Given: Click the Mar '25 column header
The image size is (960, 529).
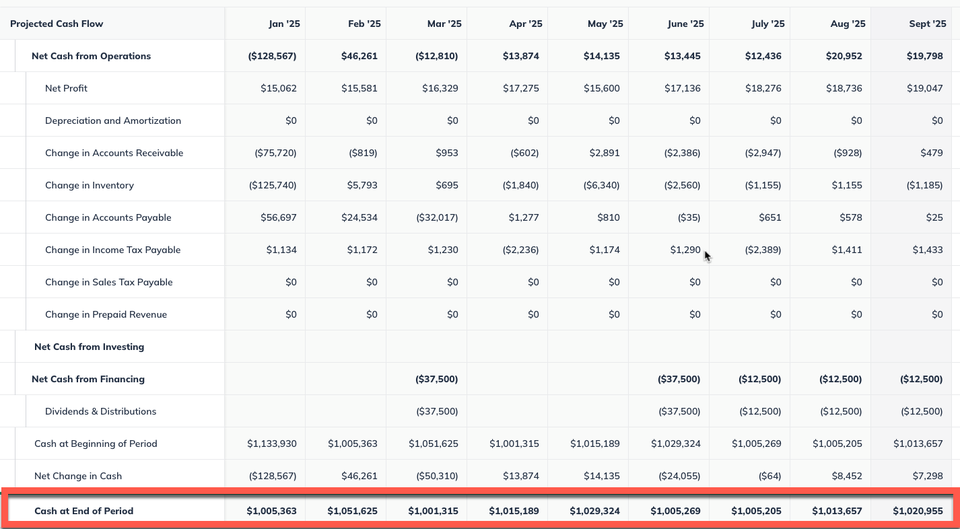Looking at the screenshot, I should coord(444,24).
